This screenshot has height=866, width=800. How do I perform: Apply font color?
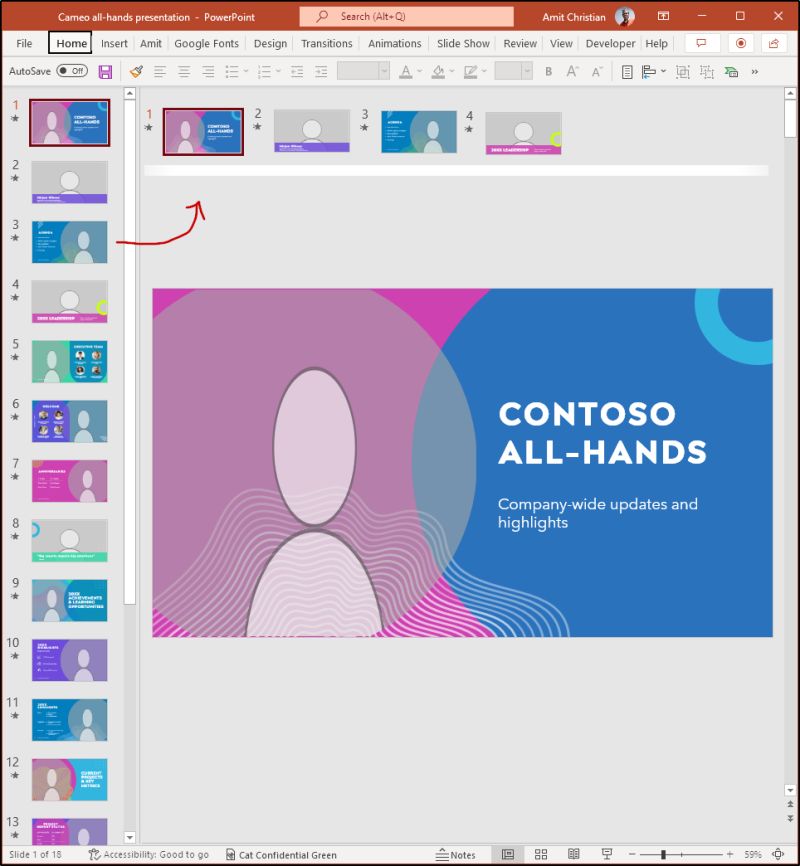click(x=406, y=71)
